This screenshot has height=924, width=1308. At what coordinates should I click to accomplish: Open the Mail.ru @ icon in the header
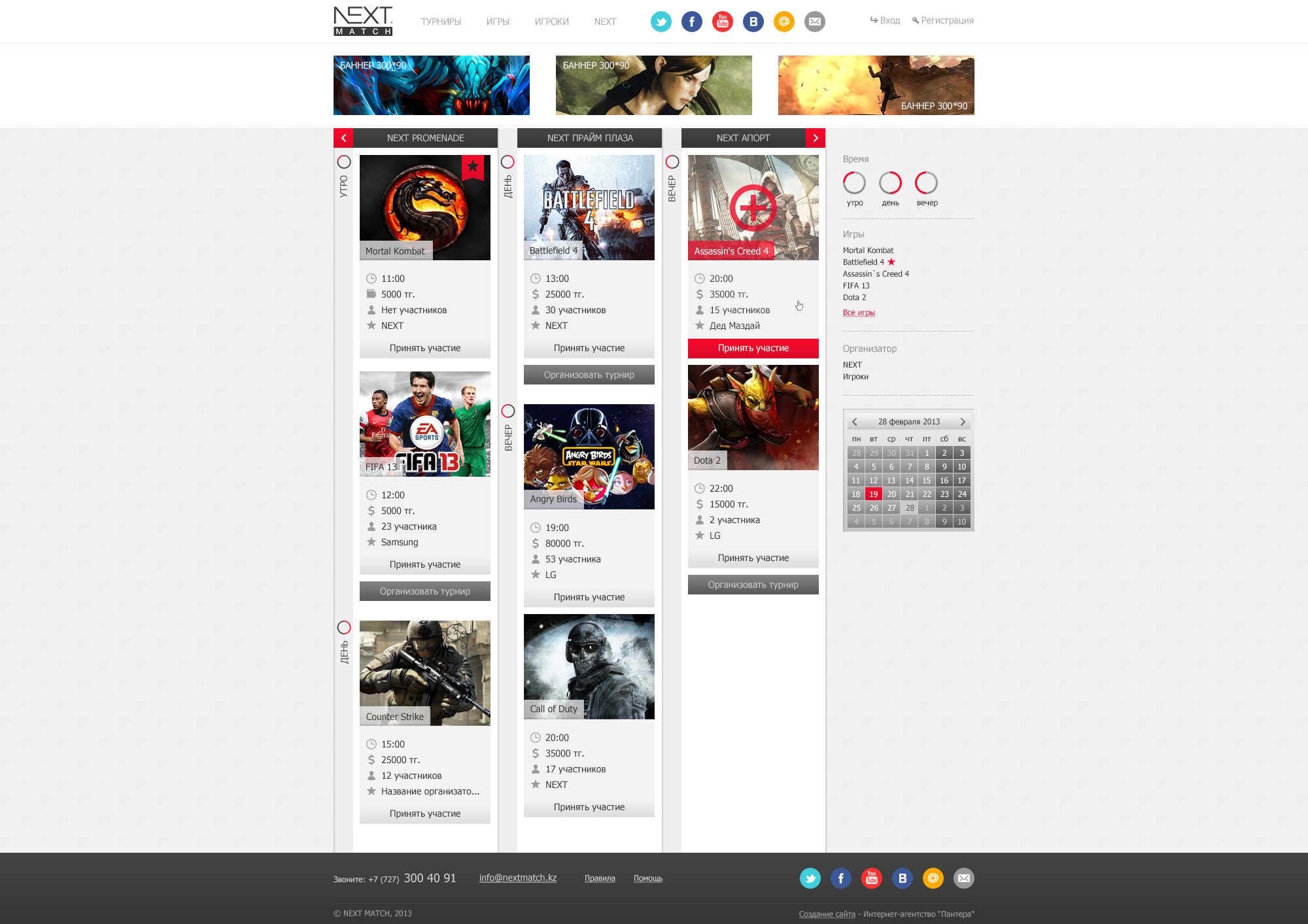[783, 22]
